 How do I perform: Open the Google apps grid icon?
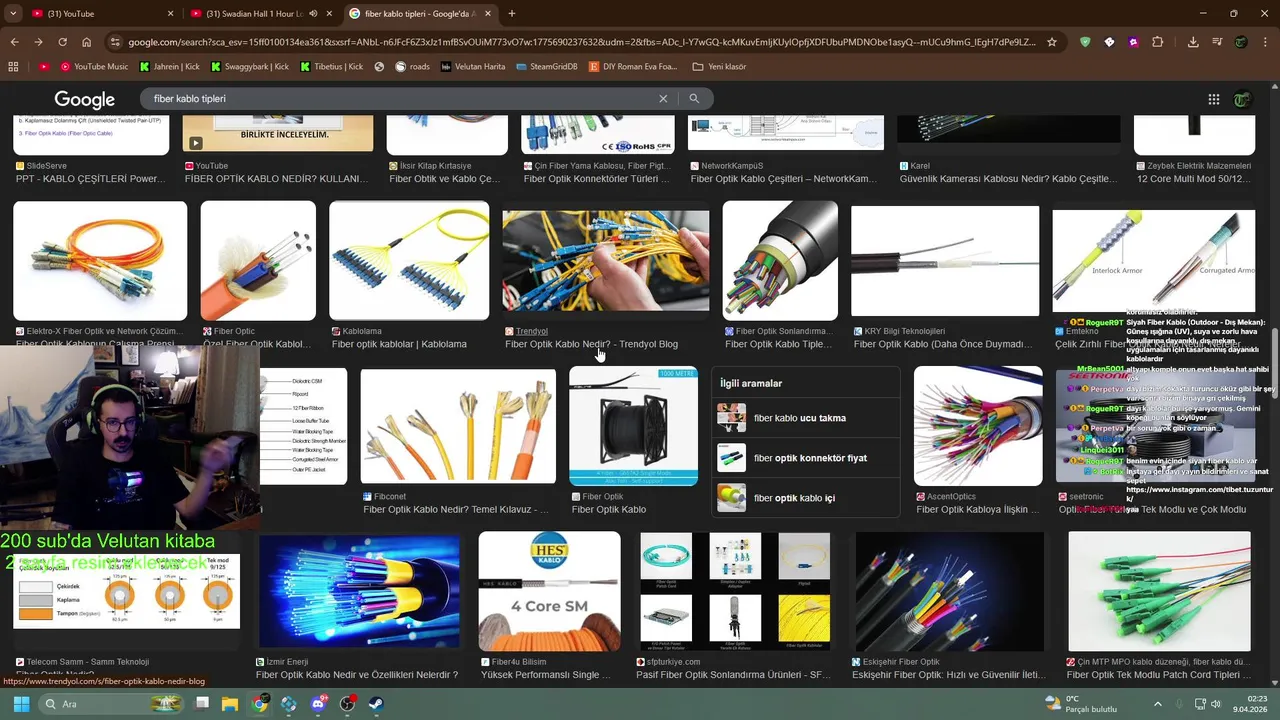1214,99
